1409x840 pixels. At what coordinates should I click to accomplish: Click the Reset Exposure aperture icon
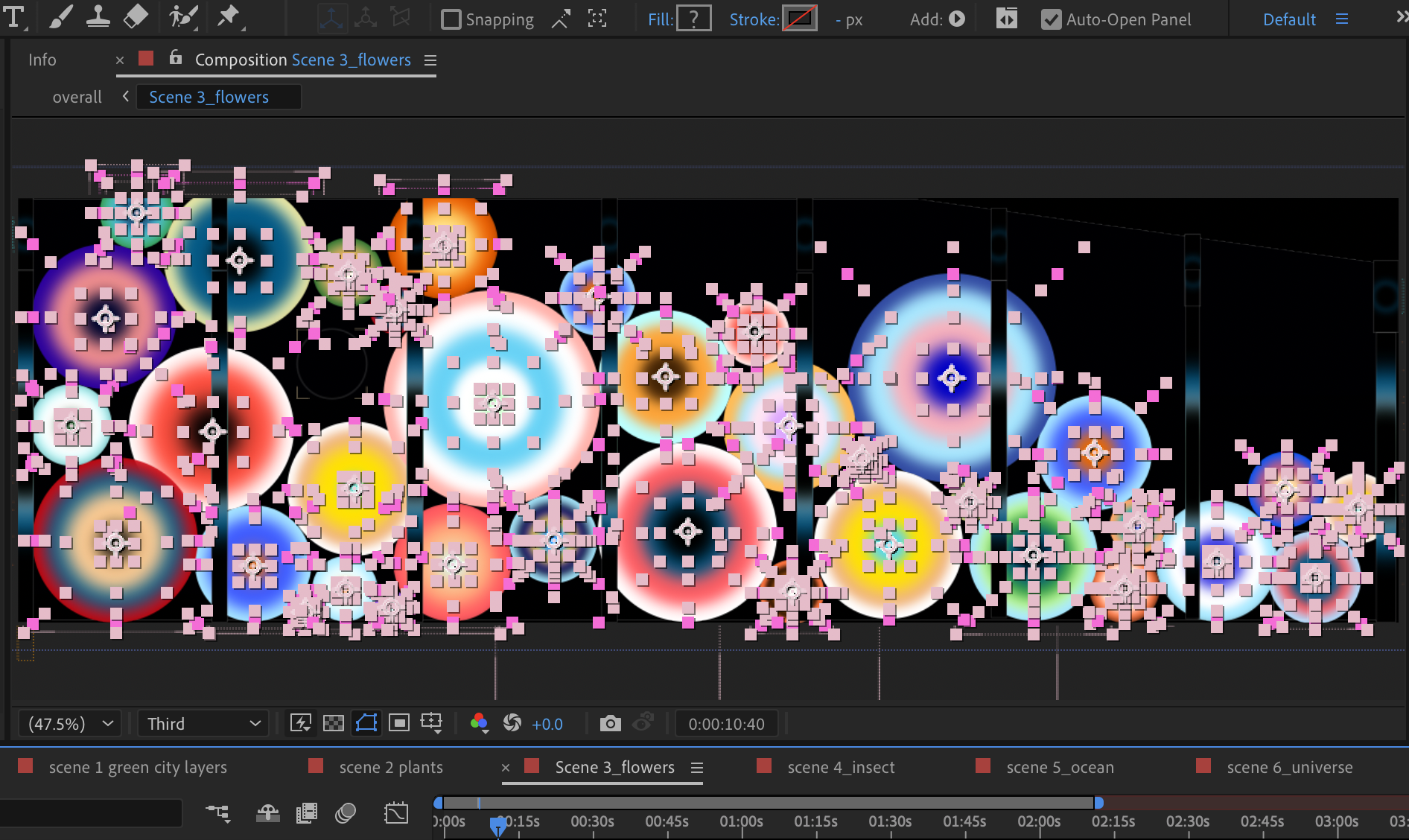[512, 723]
